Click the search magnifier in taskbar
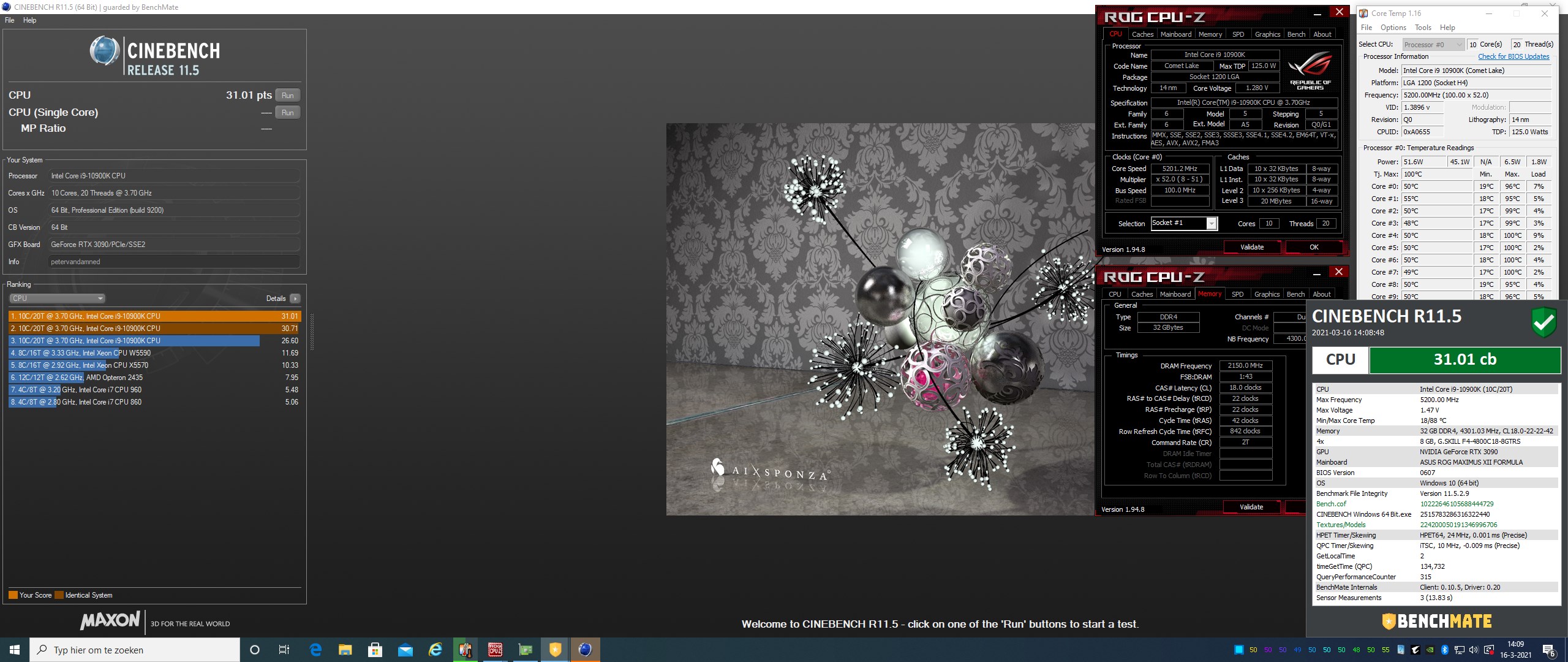 coord(42,650)
